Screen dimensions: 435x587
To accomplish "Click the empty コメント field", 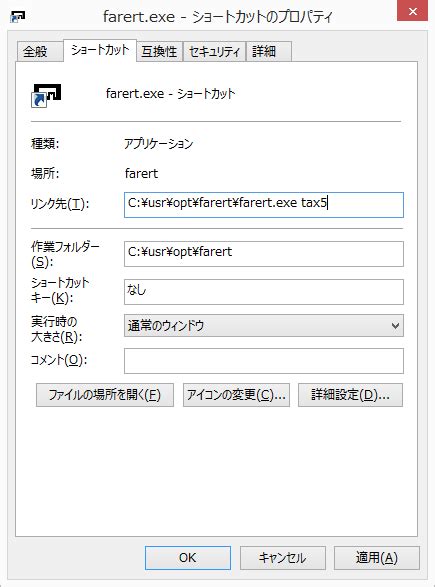I will (264, 361).
